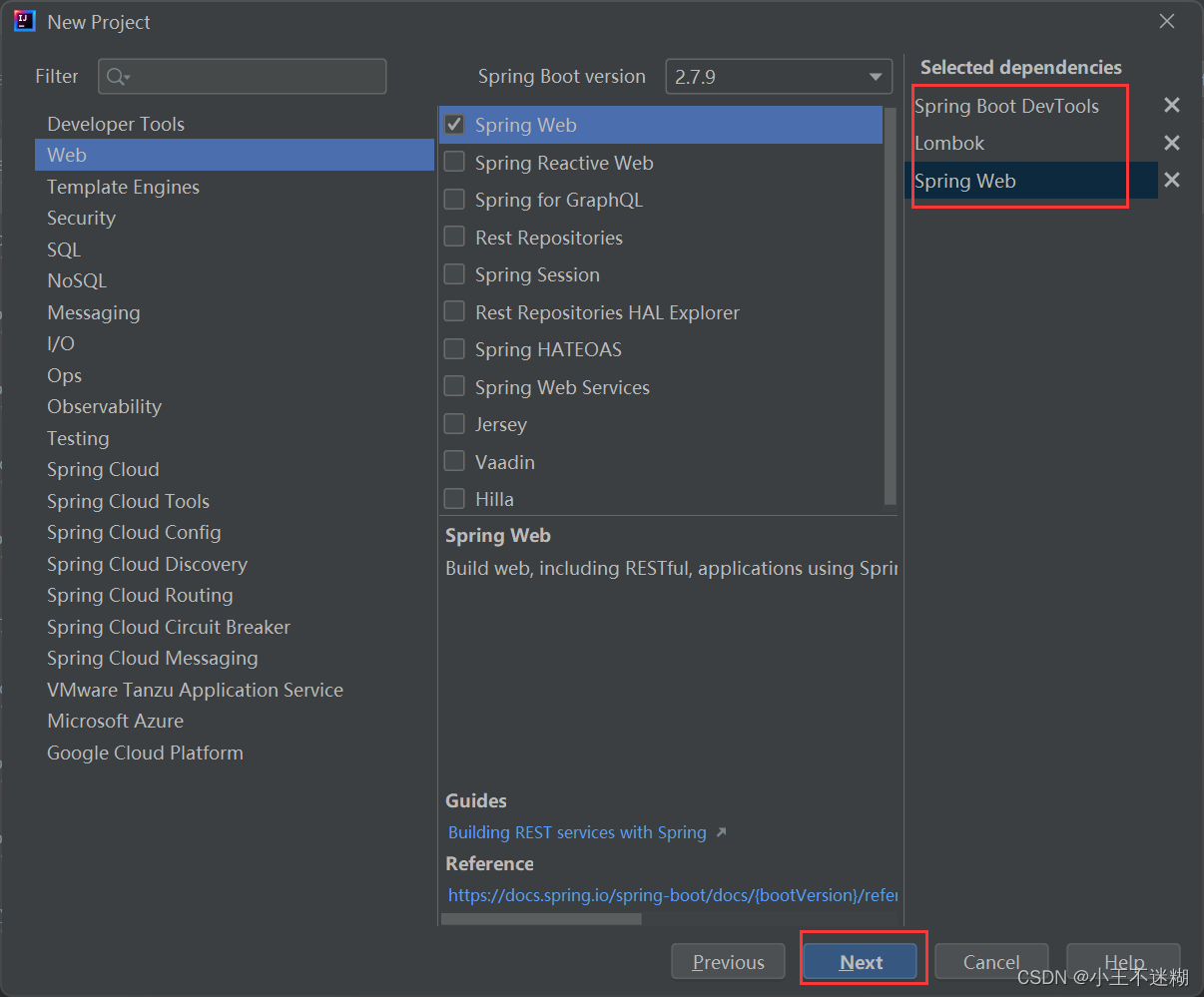Remove Lombok from selected dependencies
Image resolution: width=1204 pixels, height=997 pixels.
[1172, 143]
